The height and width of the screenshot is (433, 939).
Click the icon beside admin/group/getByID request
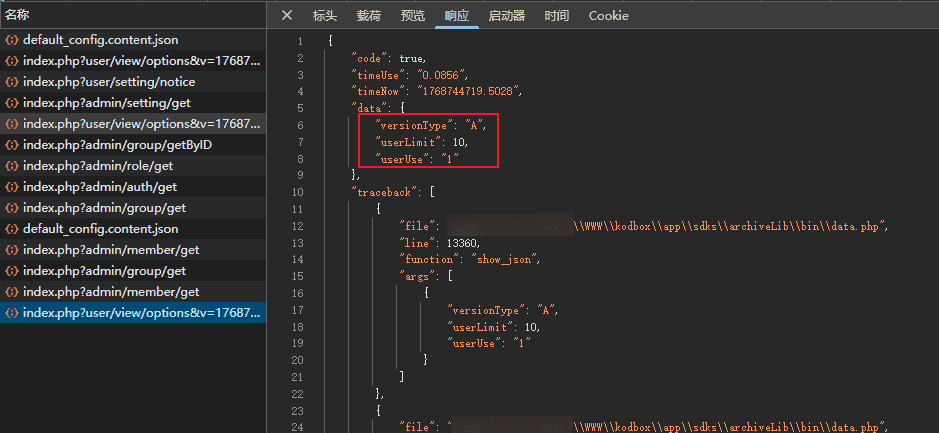pyautogui.click(x=12, y=145)
